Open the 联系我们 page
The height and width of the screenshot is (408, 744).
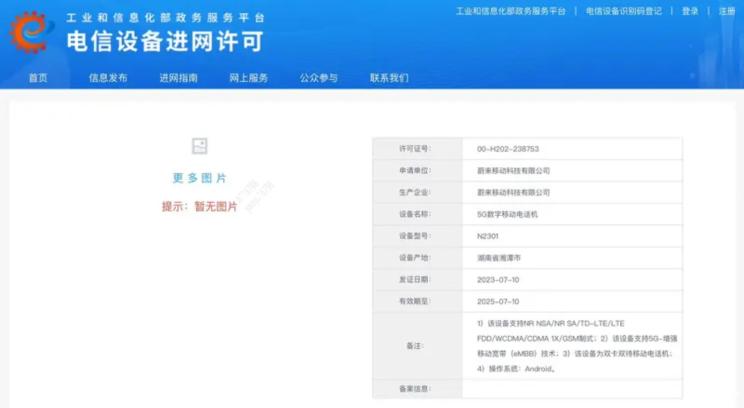(389, 78)
